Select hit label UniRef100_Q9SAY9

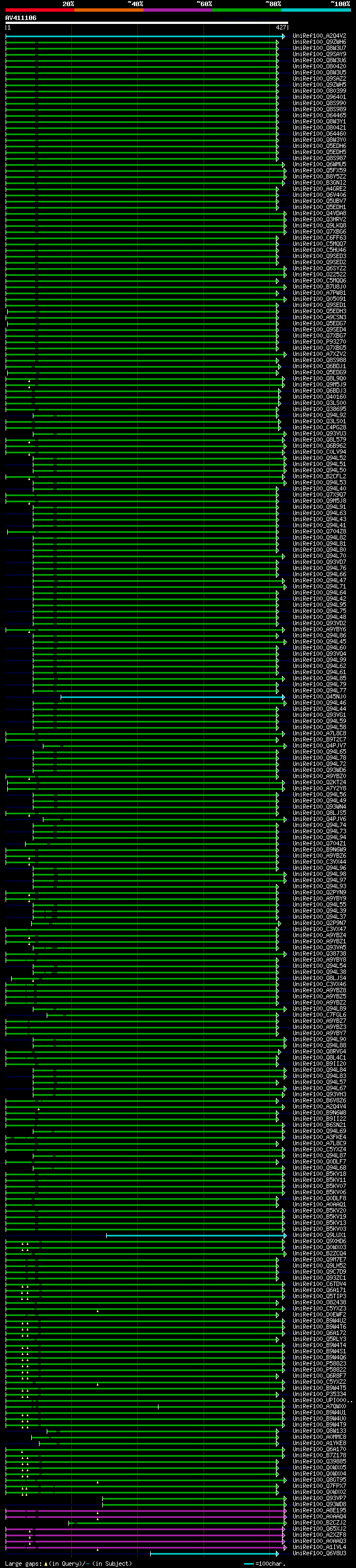pos(319,54)
